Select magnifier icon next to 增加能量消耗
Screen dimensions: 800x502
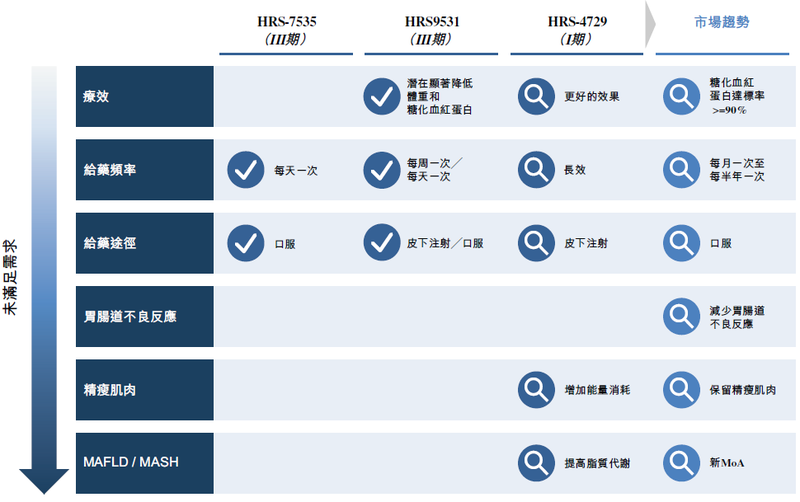click(537, 390)
